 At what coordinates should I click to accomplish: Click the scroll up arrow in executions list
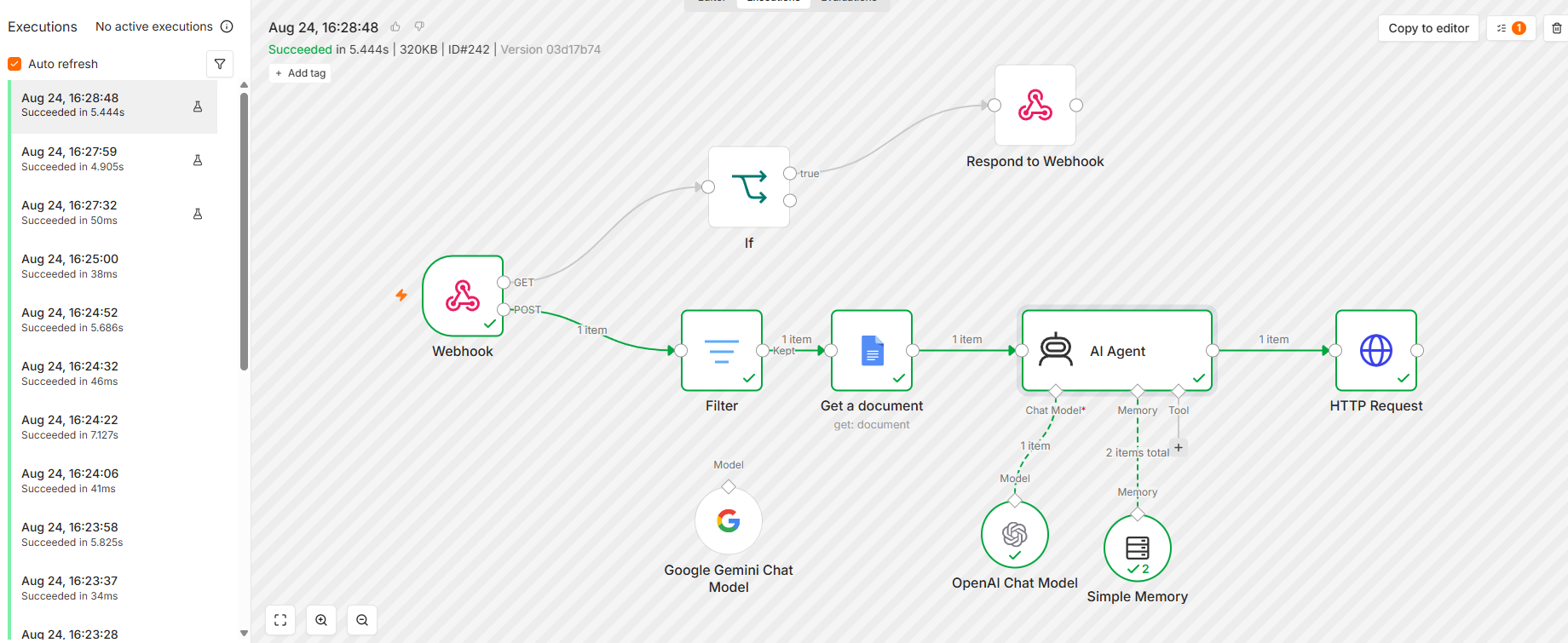[x=244, y=85]
